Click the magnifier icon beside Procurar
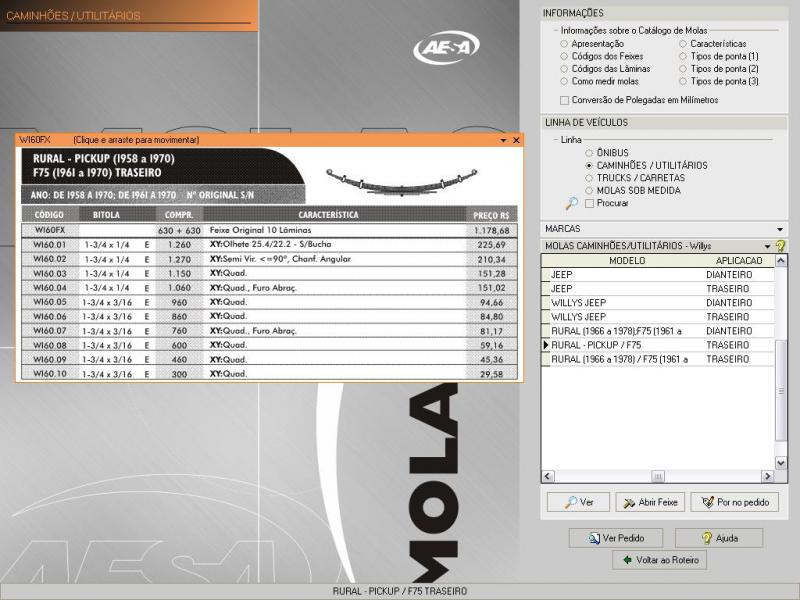Image resolution: width=800 pixels, height=600 pixels. [x=571, y=203]
